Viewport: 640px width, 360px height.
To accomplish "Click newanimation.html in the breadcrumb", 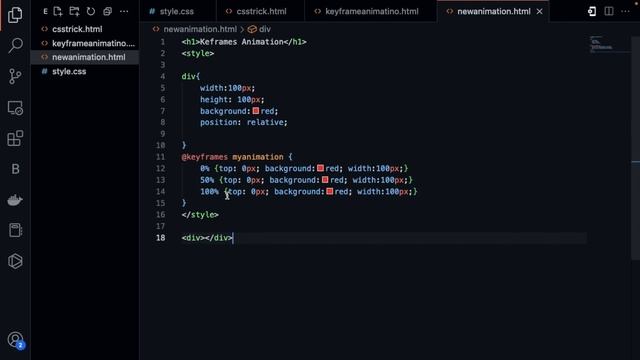I will 200,29.
